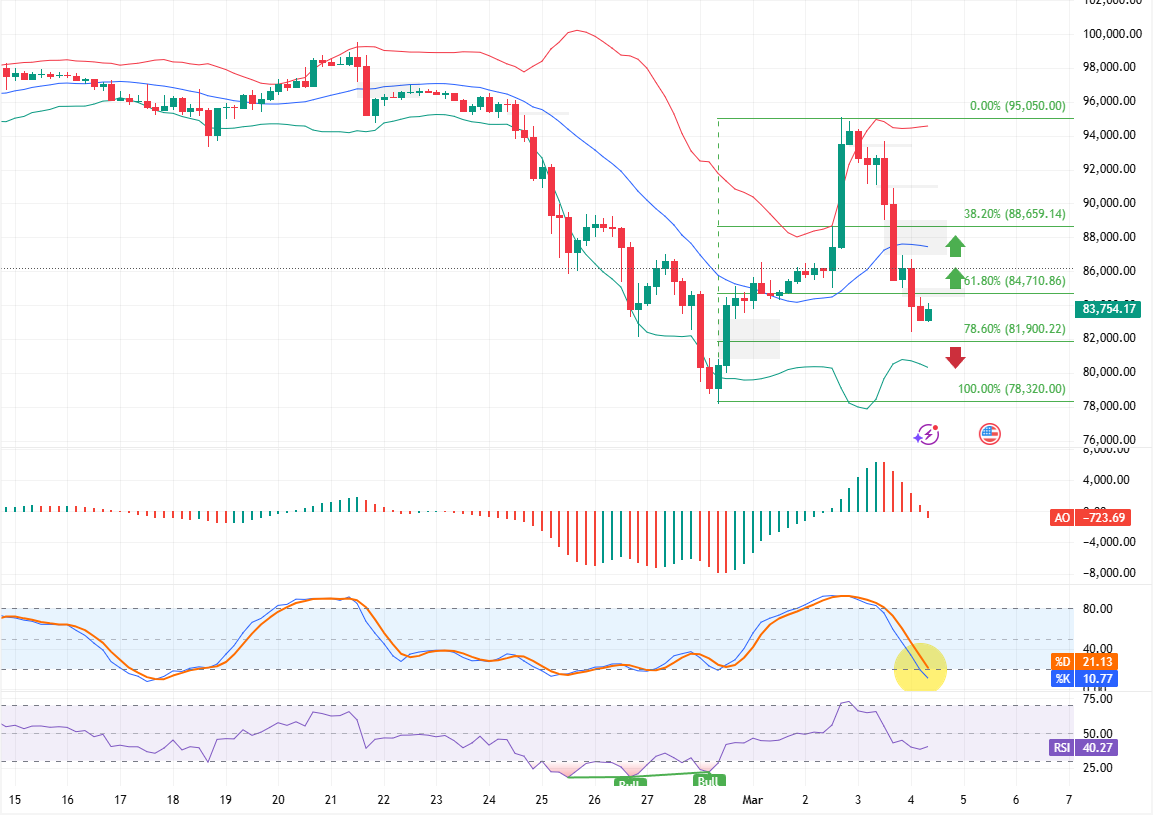Click the 80.00 stochastic scale label
This screenshot has width=1156, height=818.
coord(1098,609)
